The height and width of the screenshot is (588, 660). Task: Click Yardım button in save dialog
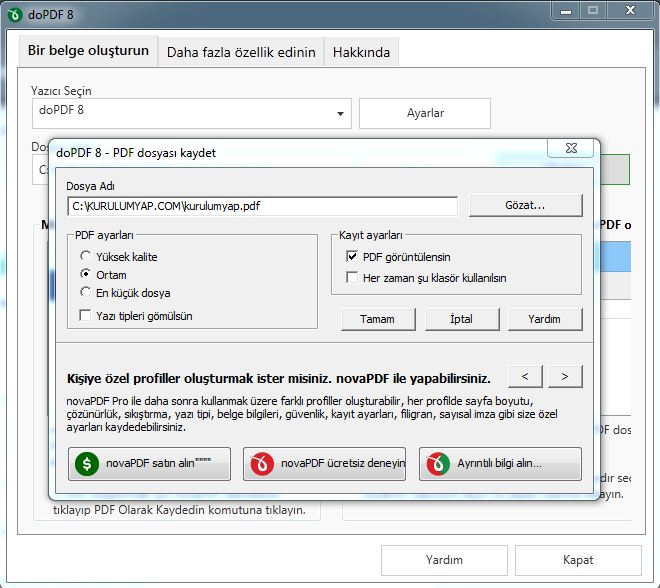tap(545, 319)
